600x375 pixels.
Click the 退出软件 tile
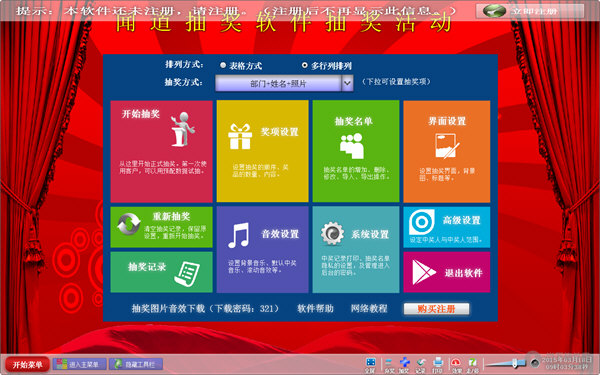coord(447,272)
